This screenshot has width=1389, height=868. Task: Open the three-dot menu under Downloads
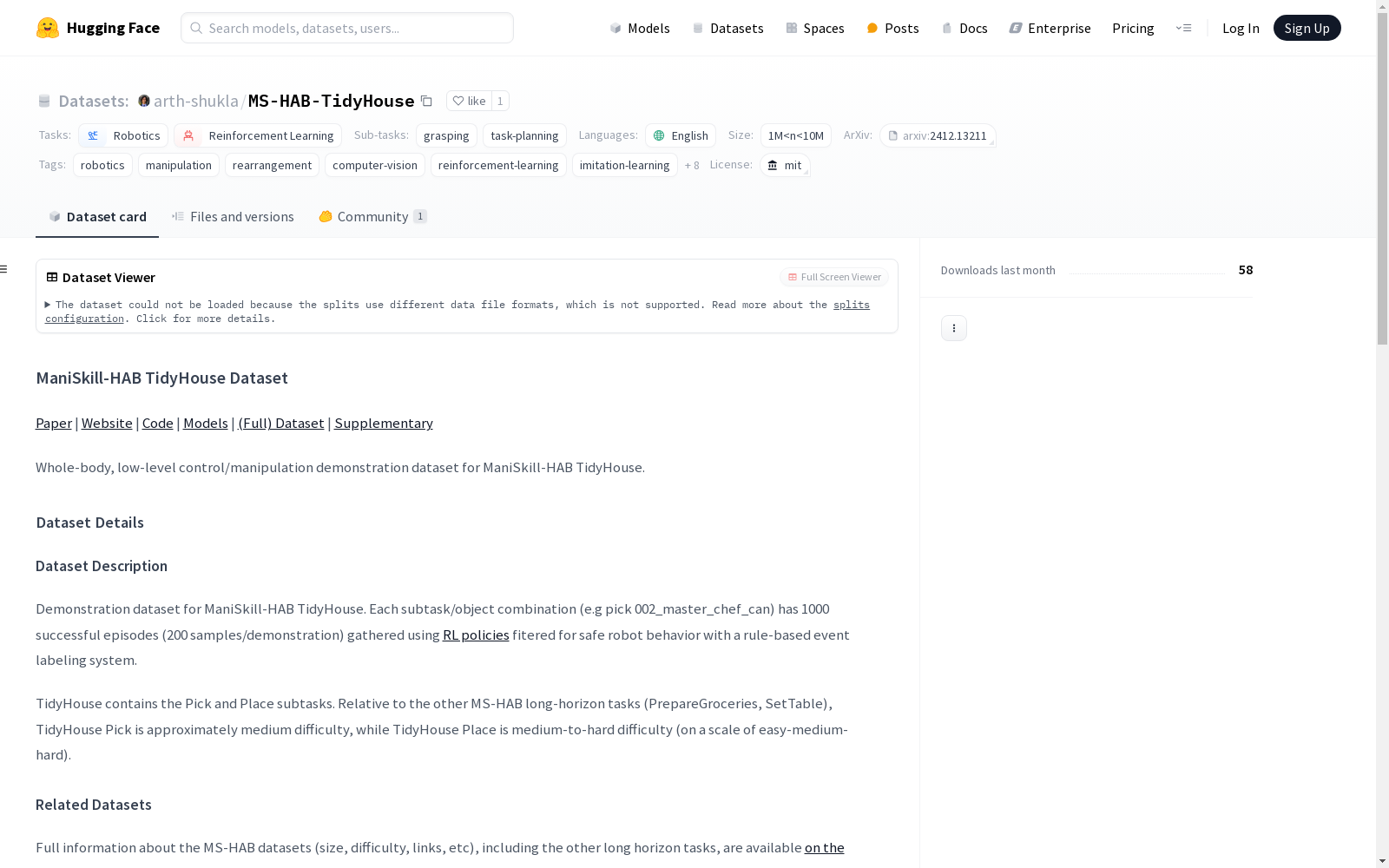click(954, 328)
